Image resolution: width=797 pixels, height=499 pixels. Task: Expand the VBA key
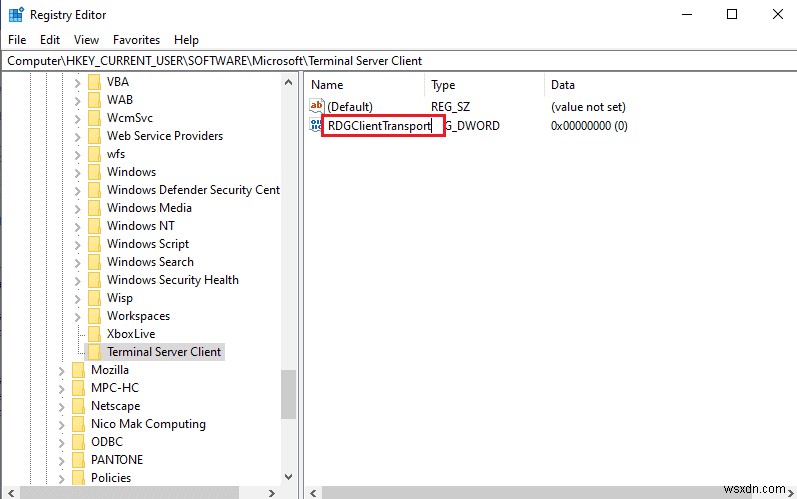coord(77,82)
